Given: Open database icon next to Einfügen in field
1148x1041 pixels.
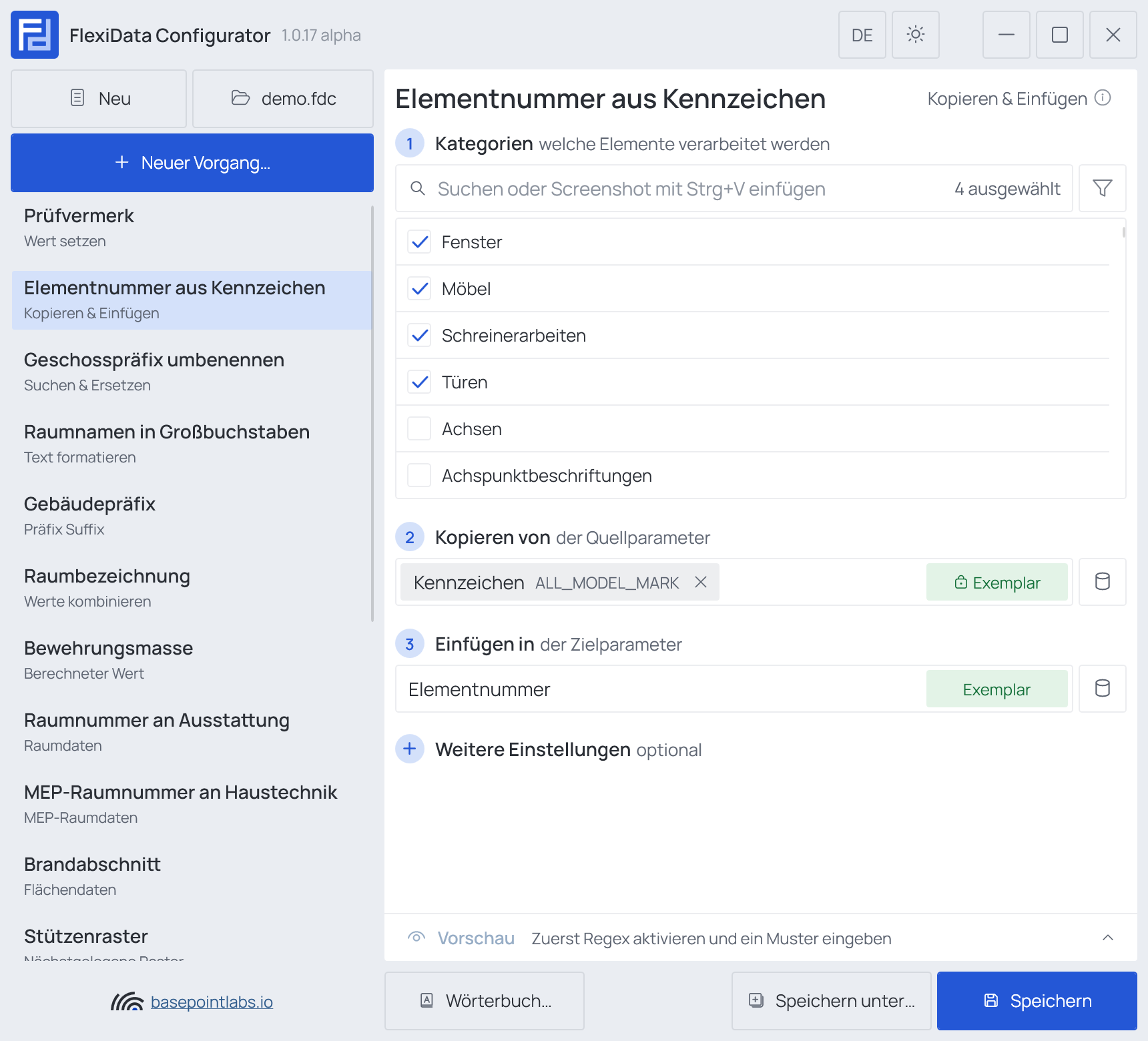Looking at the screenshot, I should pos(1103,689).
